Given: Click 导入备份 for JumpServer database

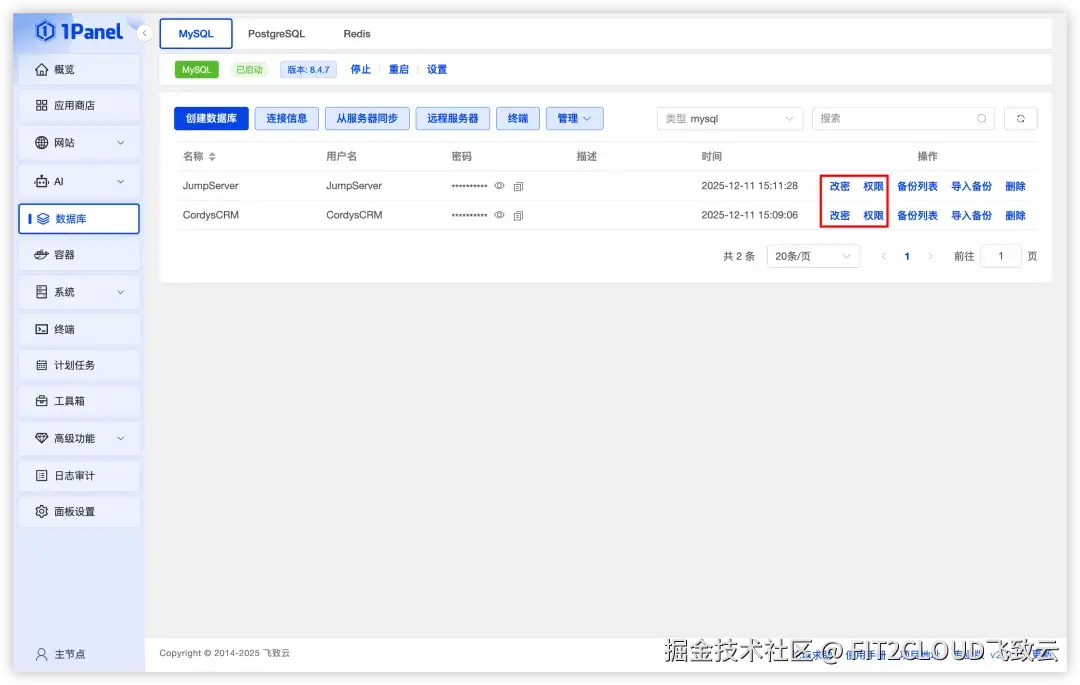Looking at the screenshot, I should 971,187.
